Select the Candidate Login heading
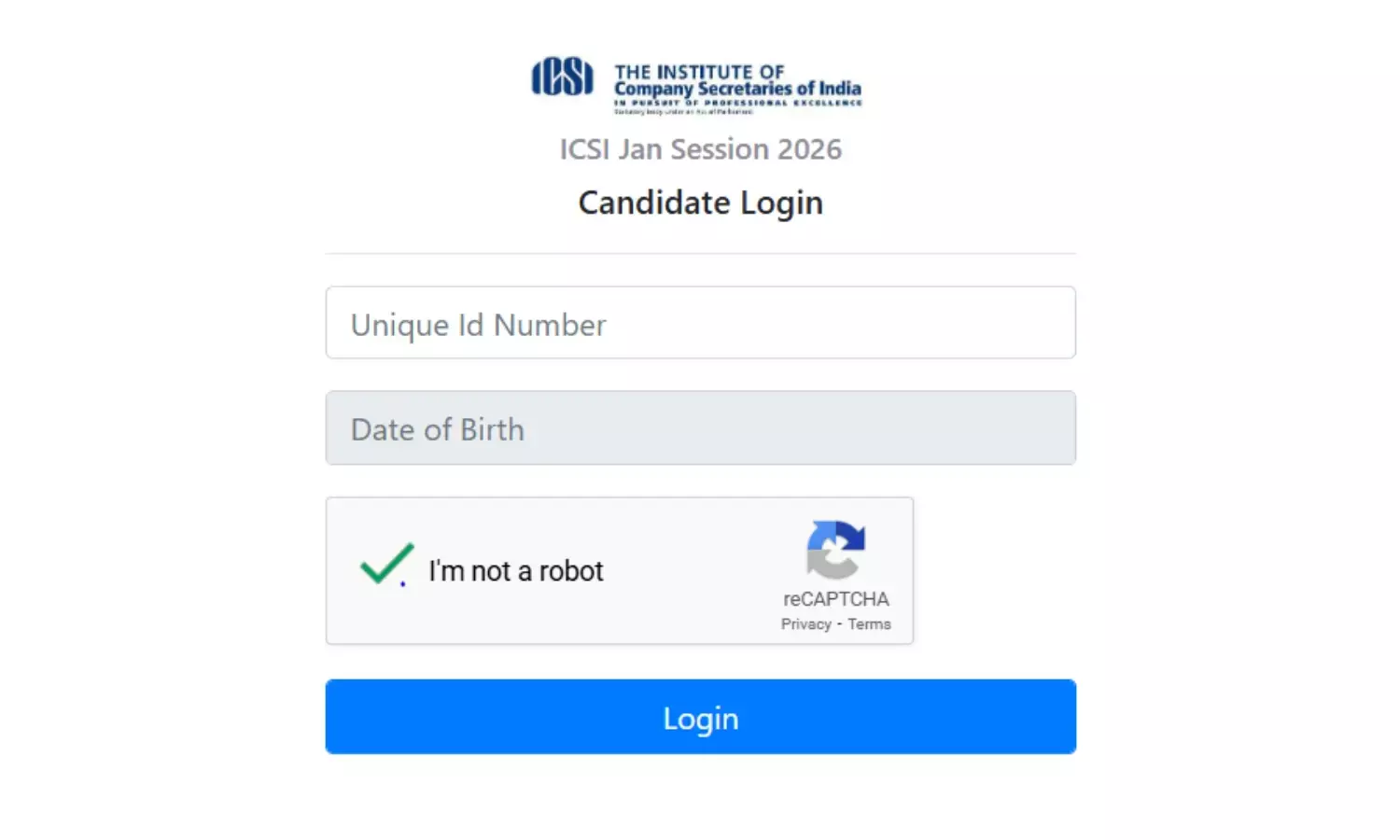 click(x=700, y=203)
